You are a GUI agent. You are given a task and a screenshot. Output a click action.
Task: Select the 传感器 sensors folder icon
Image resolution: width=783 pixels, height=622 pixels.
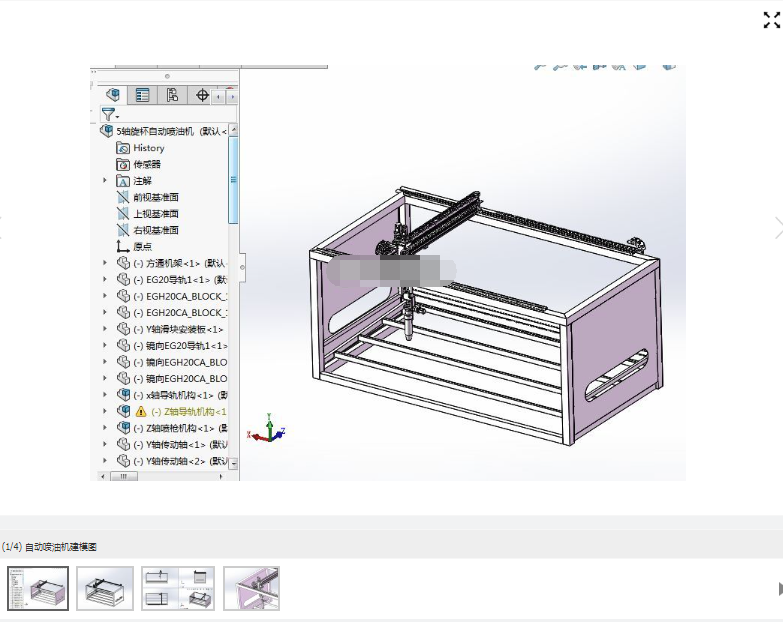click(123, 164)
